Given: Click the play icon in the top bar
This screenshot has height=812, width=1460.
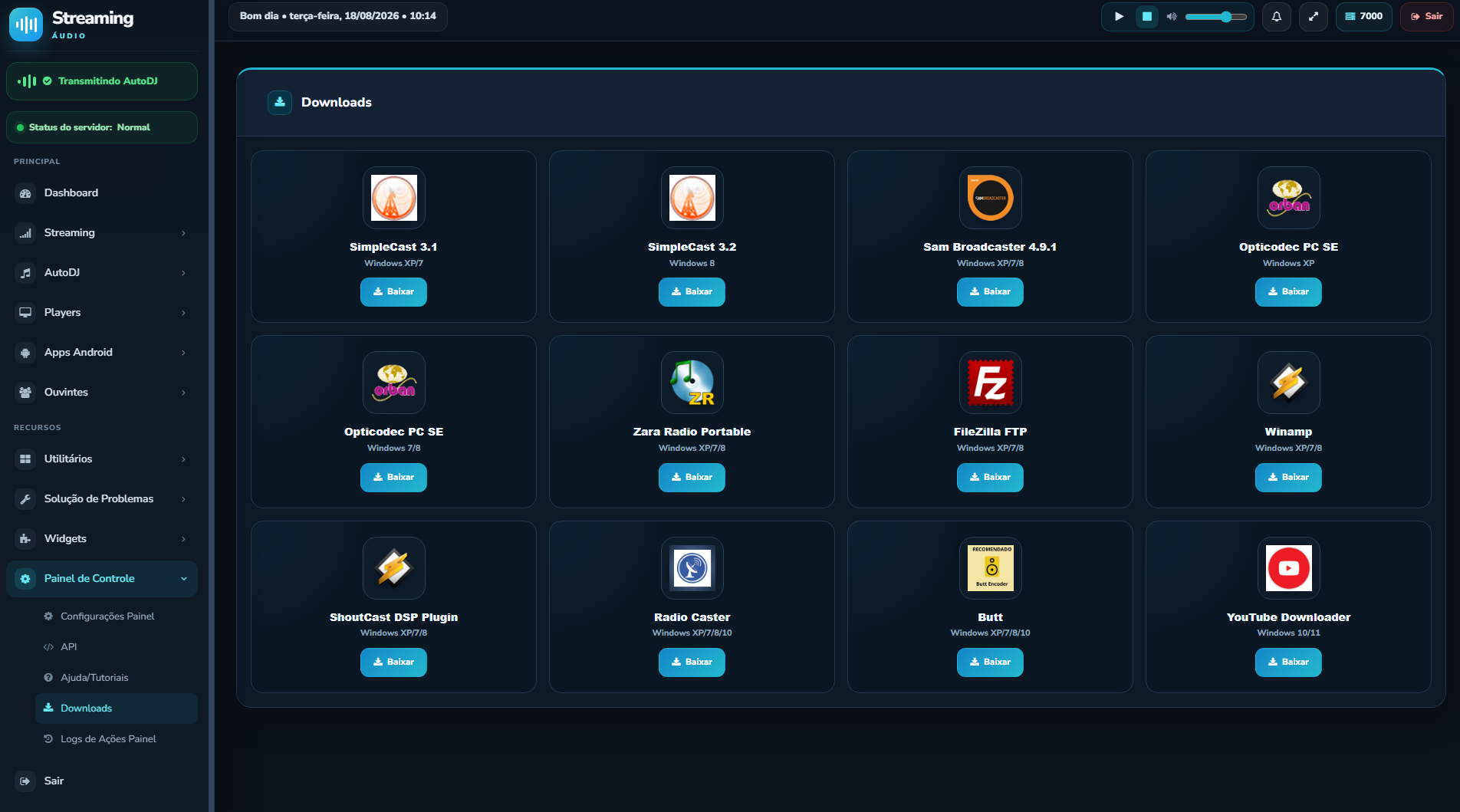Looking at the screenshot, I should pyautogui.click(x=1120, y=16).
